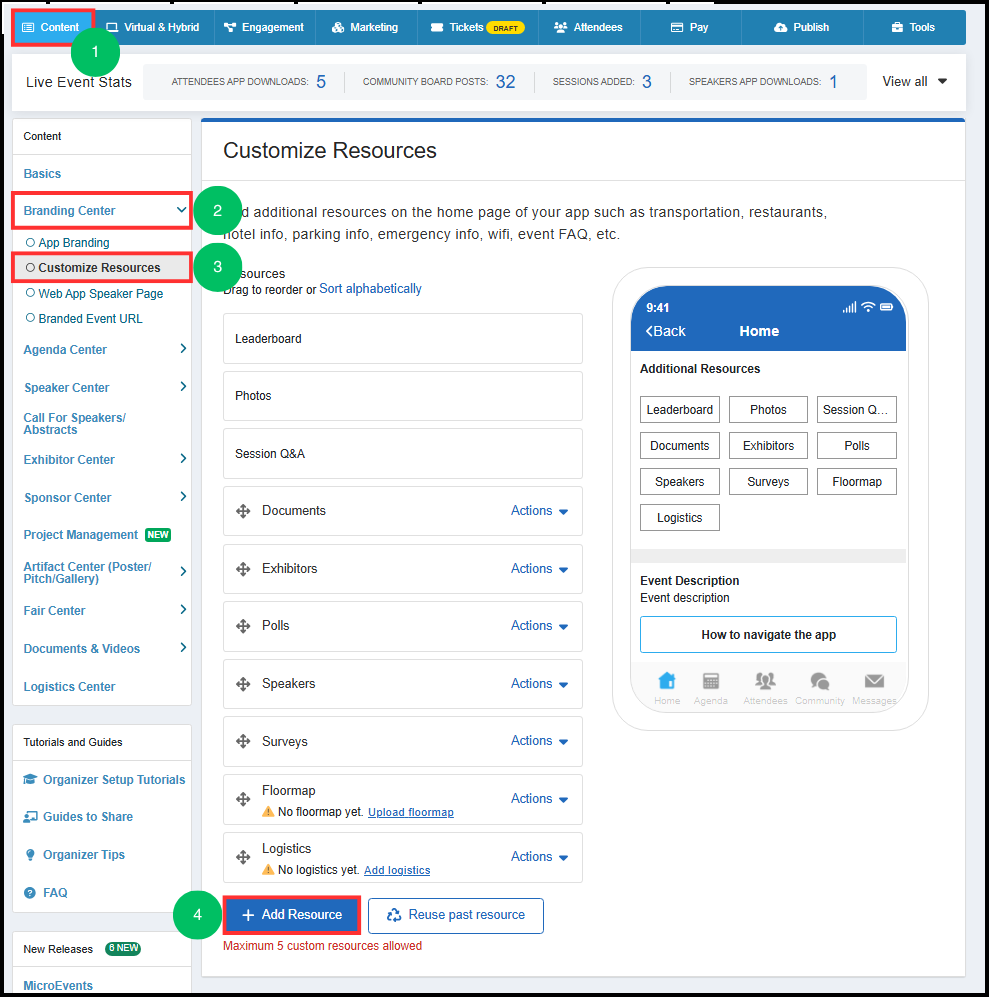Screen dimensions: 989x997
Task: Go to the Attendees tab
Action: point(588,27)
